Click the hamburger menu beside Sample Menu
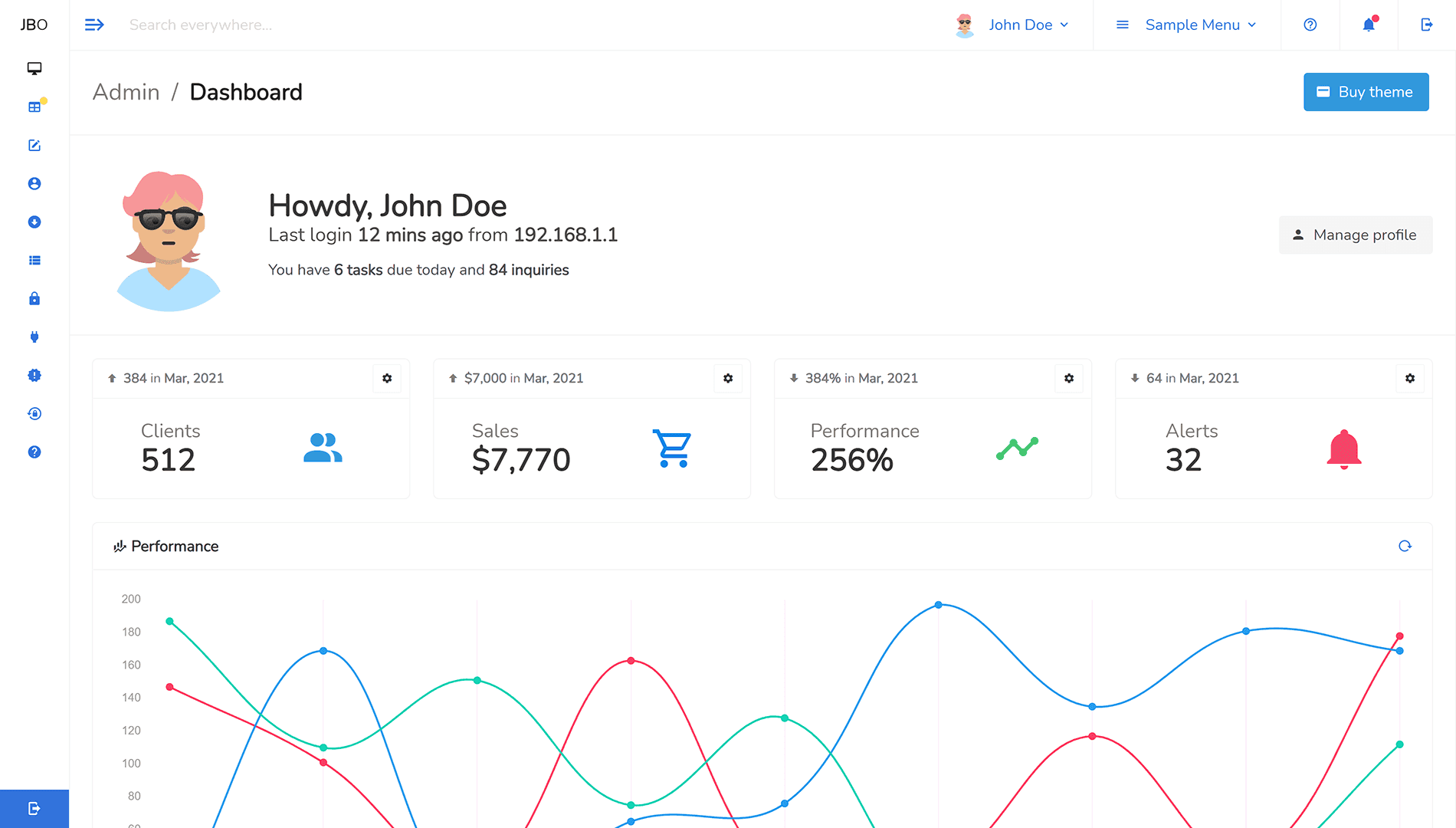The height and width of the screenshot is (828, 1456). click(x=1122, y=25)
